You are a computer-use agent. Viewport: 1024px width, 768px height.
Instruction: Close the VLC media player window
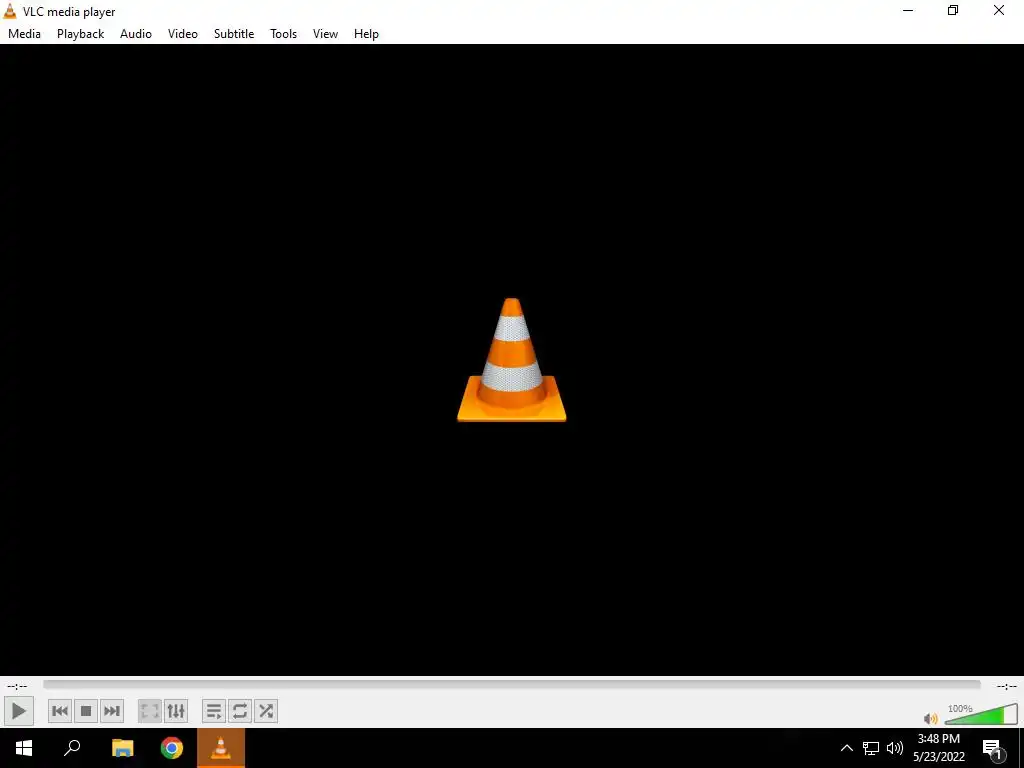[x=999, y=10]
